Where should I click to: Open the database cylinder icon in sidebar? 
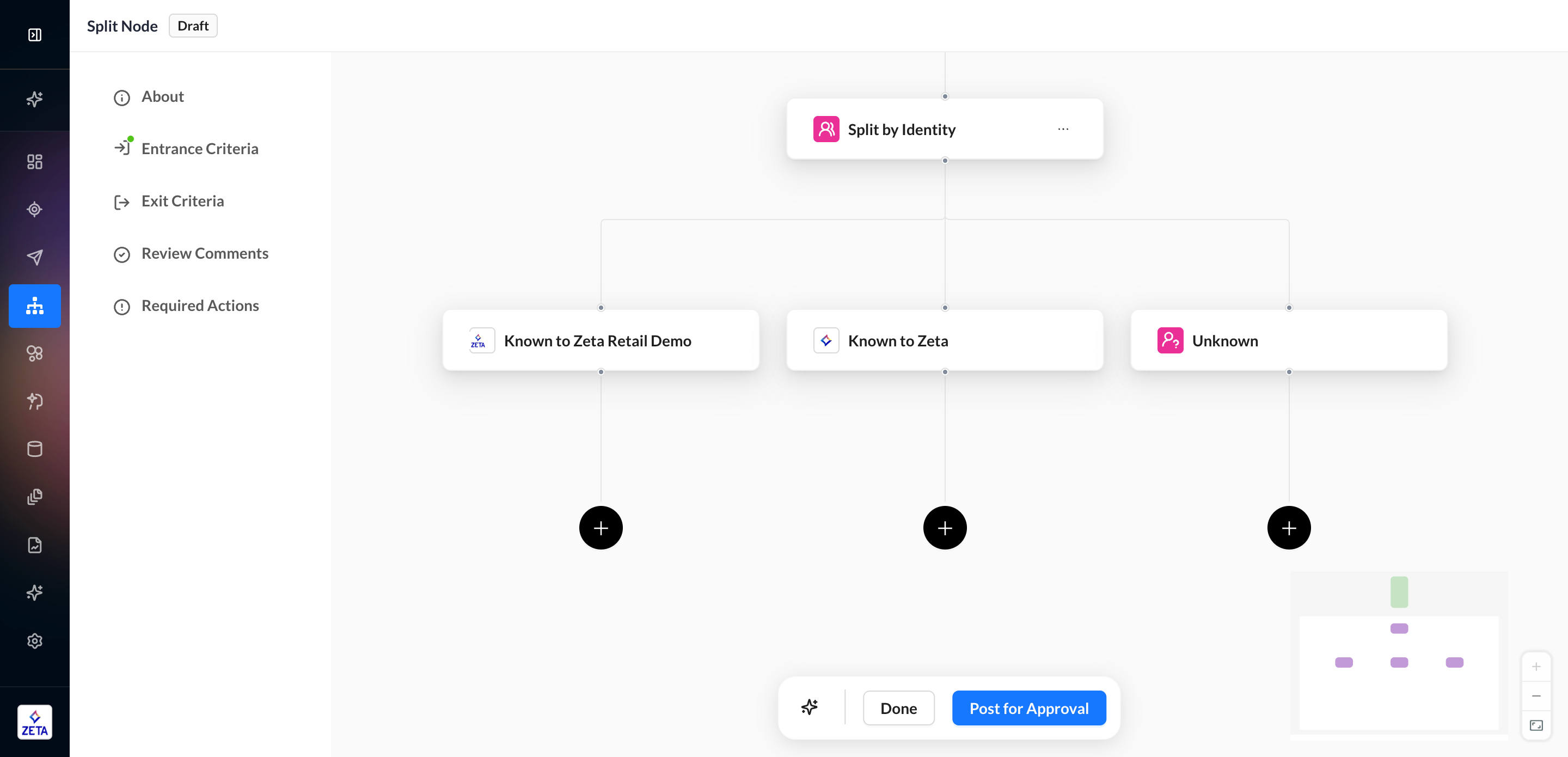coord(35,449)
